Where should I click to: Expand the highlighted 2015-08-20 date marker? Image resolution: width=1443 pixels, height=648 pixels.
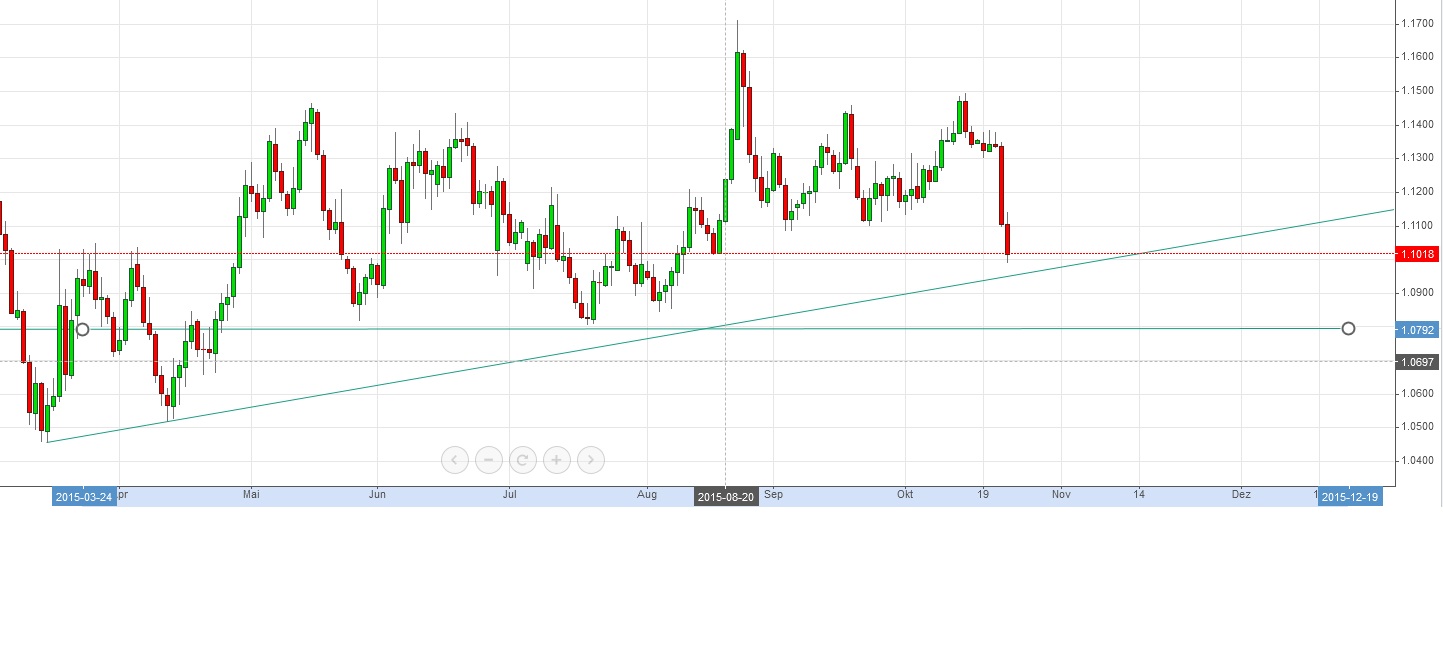[725, 495]
